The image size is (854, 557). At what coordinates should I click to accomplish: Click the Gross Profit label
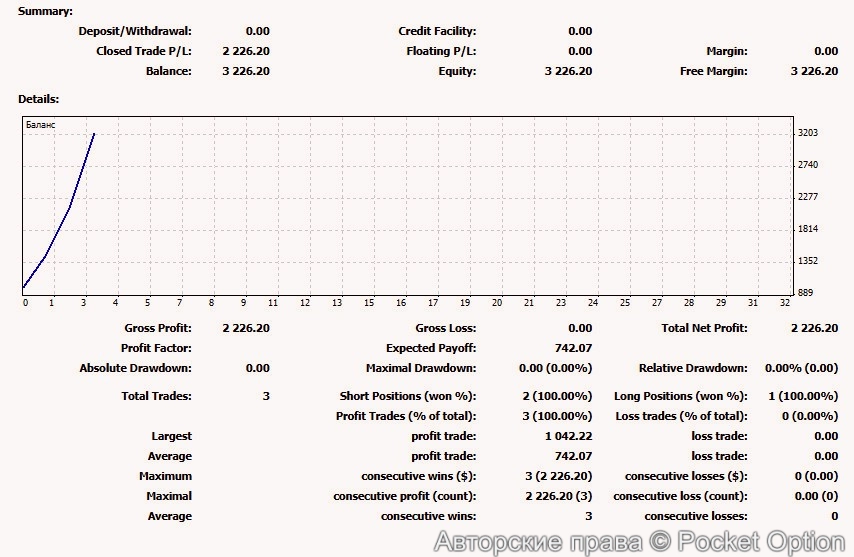pyautogui.click(x=158, y=328)
